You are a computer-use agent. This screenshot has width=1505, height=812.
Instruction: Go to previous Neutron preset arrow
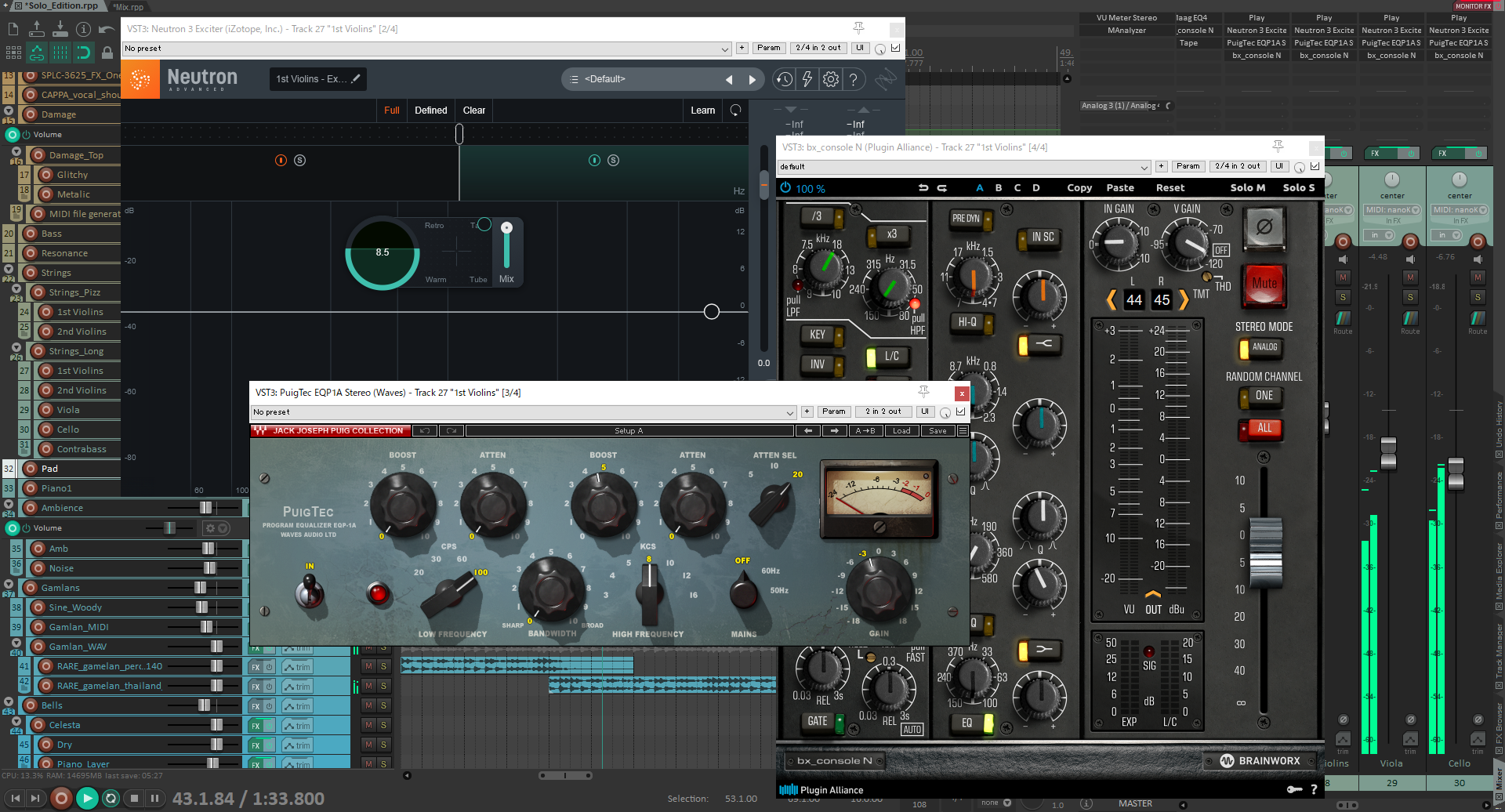[x=729, y=79]
